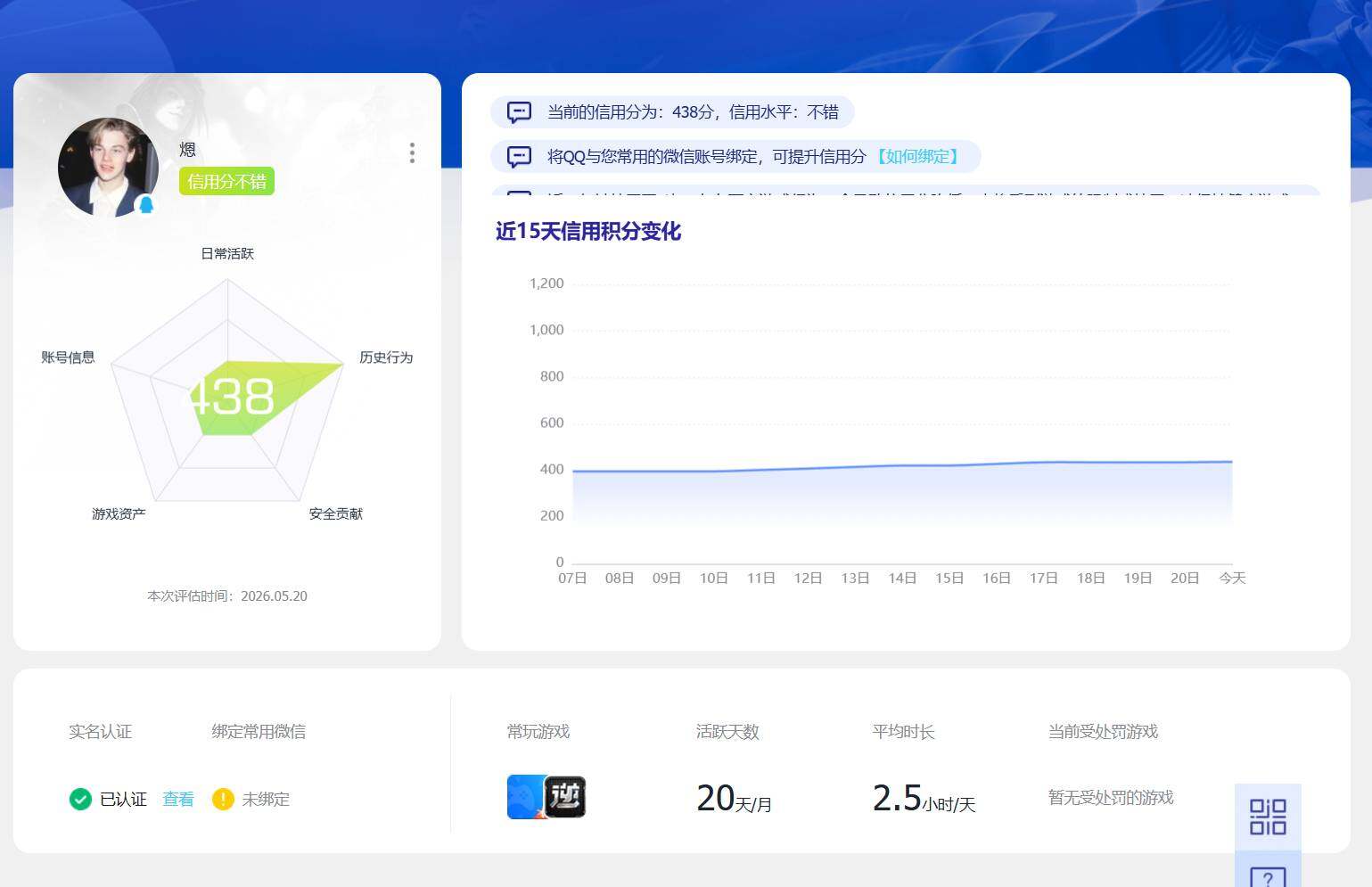Click the 历史行为 radar axis label

click(x=386, y=357)
